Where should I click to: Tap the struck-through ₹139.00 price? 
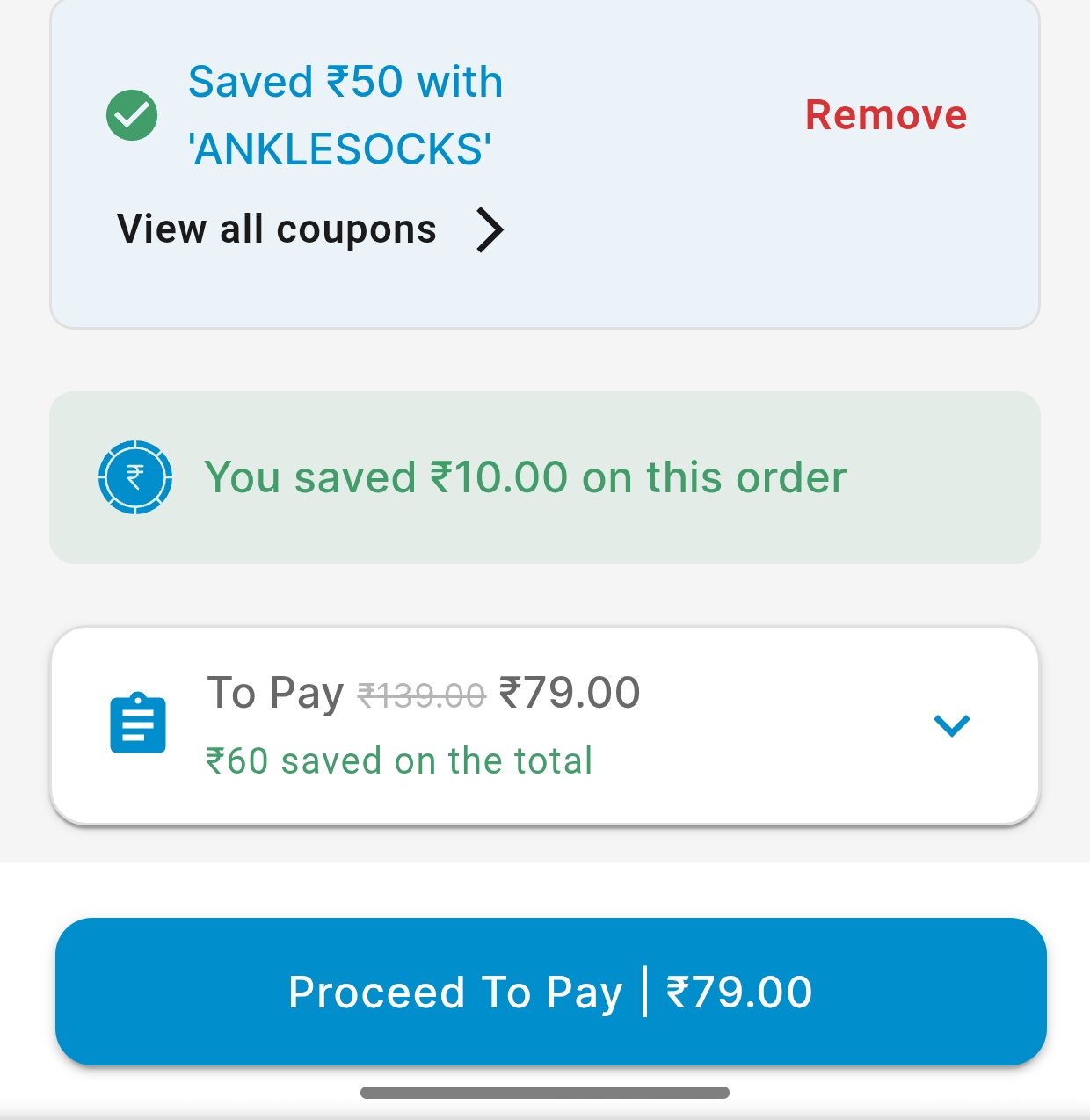pos(421,696)
